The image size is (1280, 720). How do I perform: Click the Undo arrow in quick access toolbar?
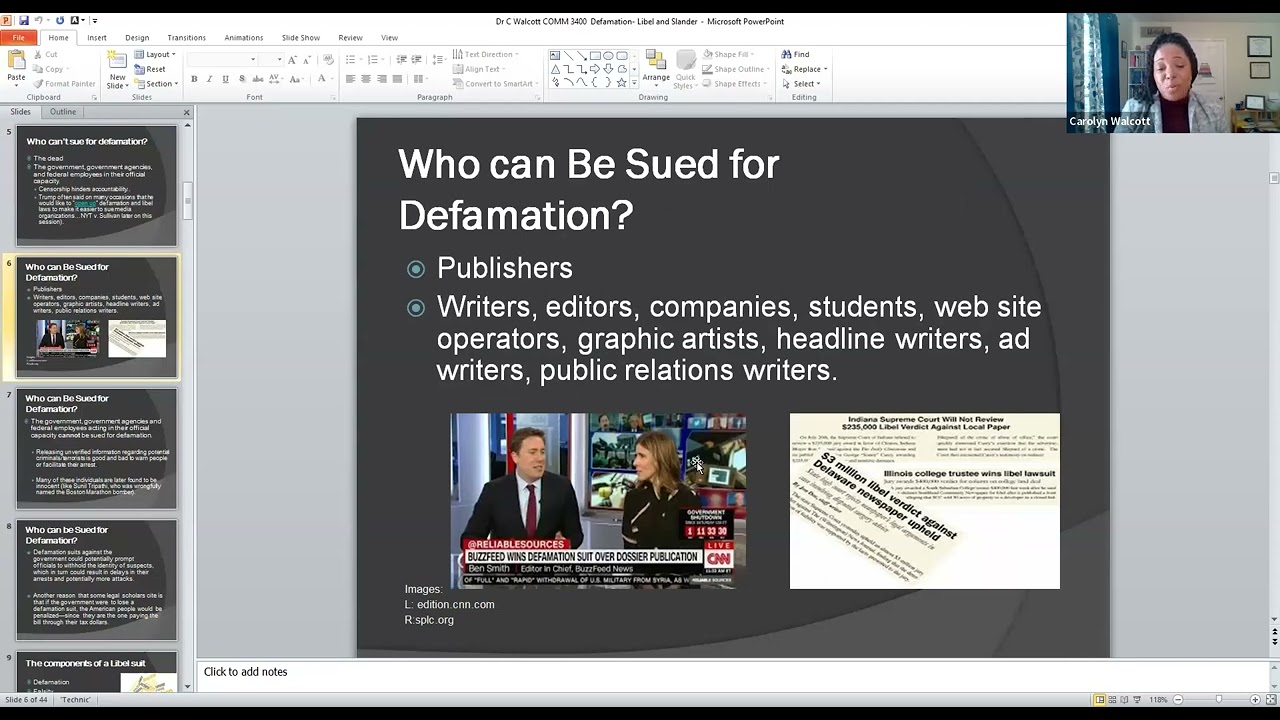coord(39,20)
